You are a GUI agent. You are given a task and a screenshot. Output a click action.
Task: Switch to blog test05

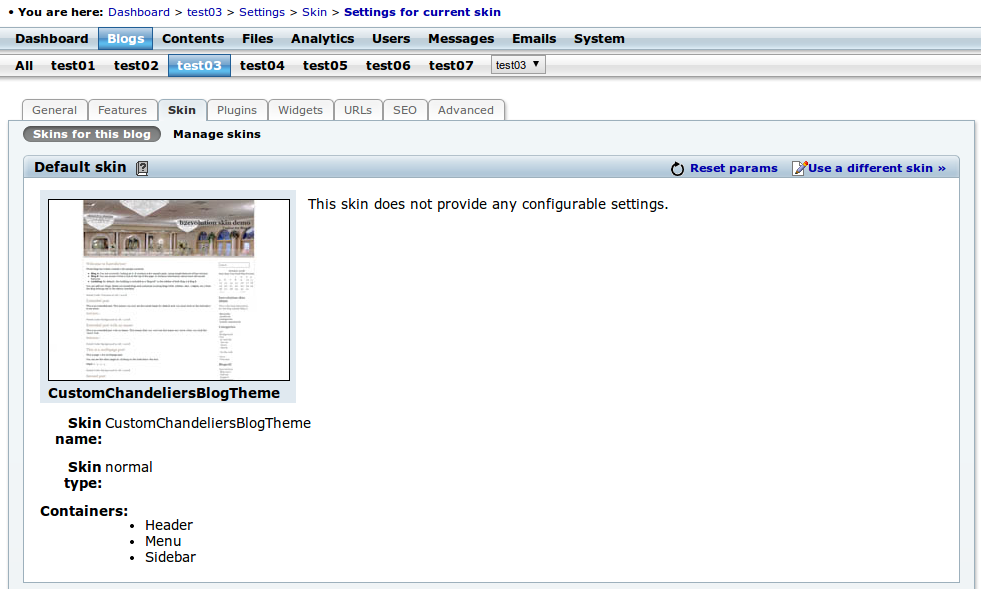click(x=325, y=66)
